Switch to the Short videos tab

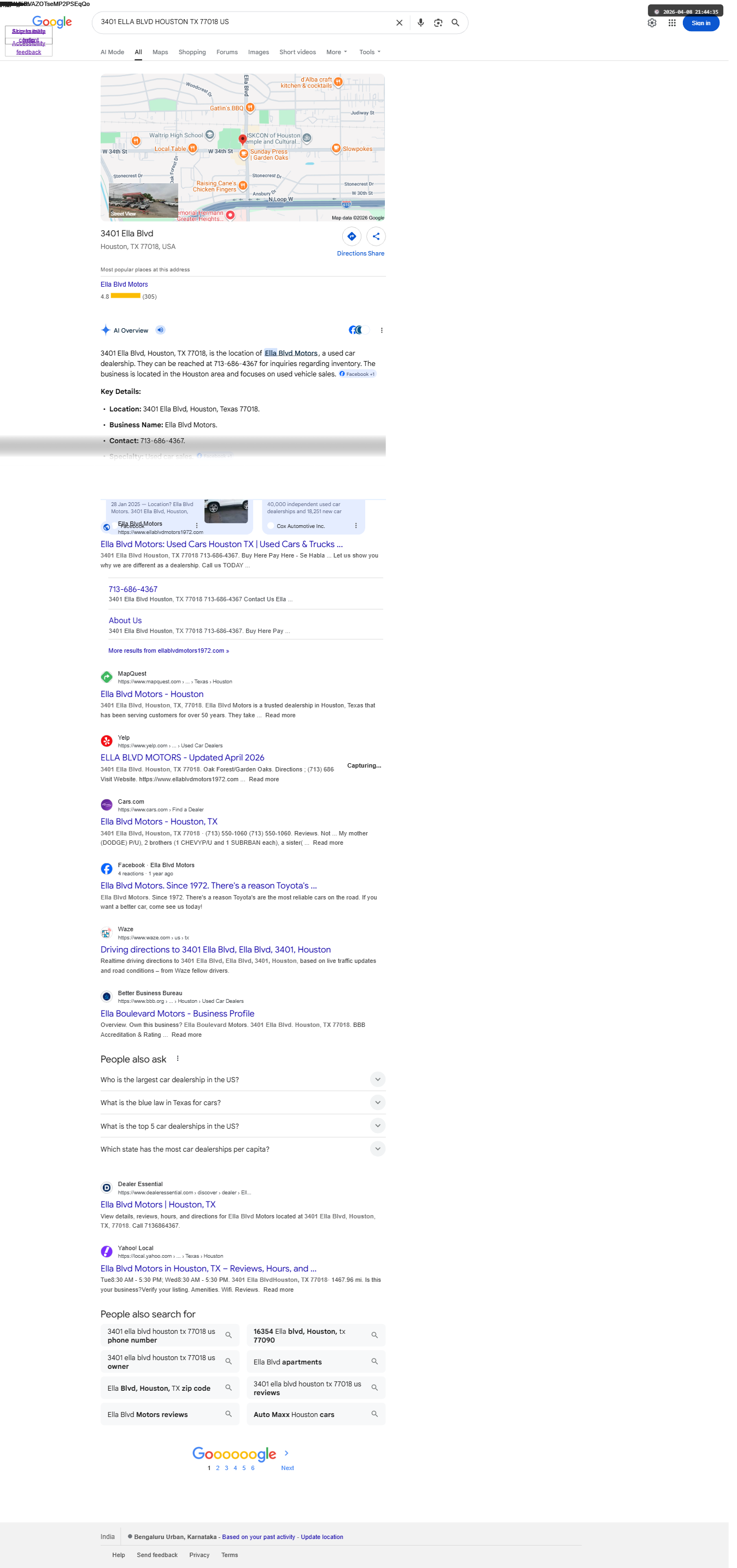coord(297,52)
